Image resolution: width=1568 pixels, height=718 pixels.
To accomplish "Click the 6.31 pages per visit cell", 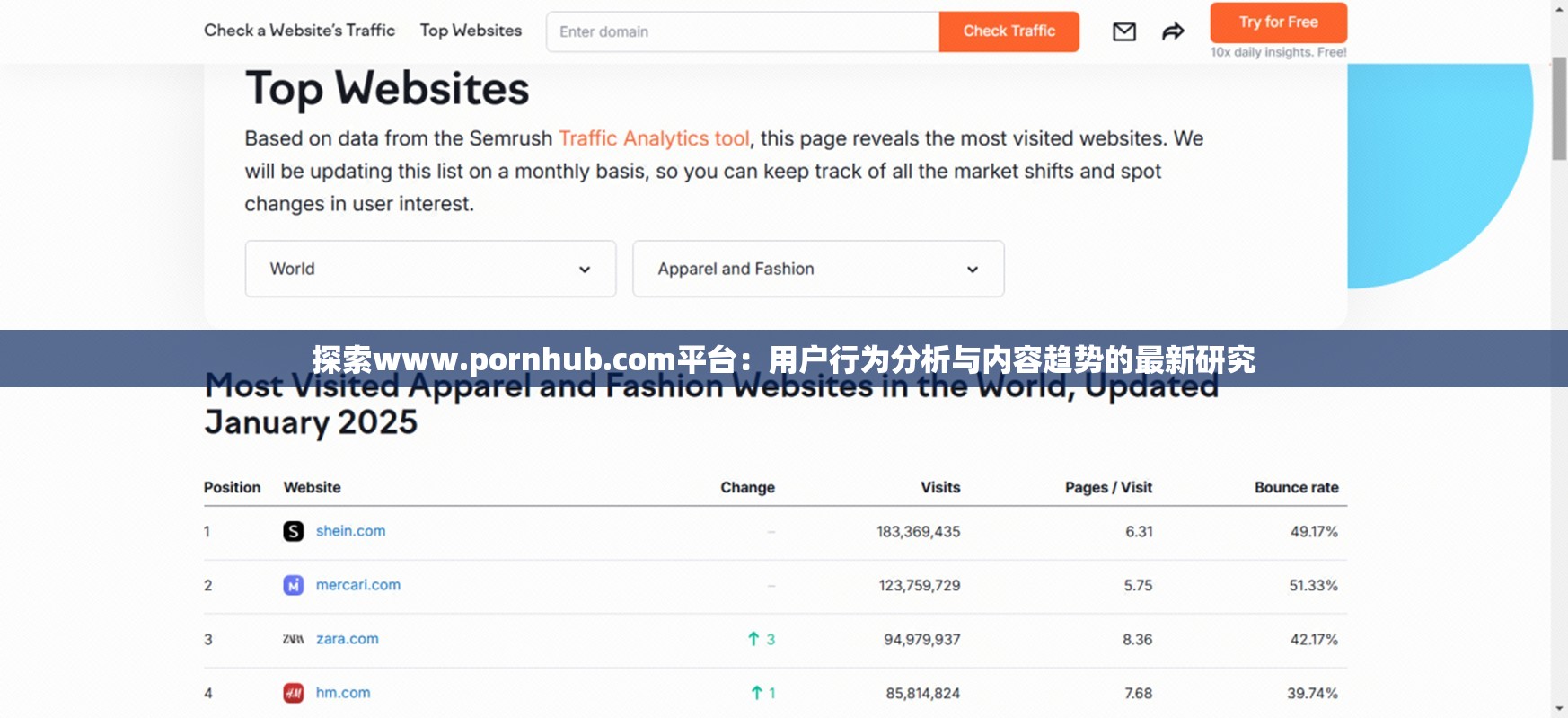I will (x=1139, y=532).
